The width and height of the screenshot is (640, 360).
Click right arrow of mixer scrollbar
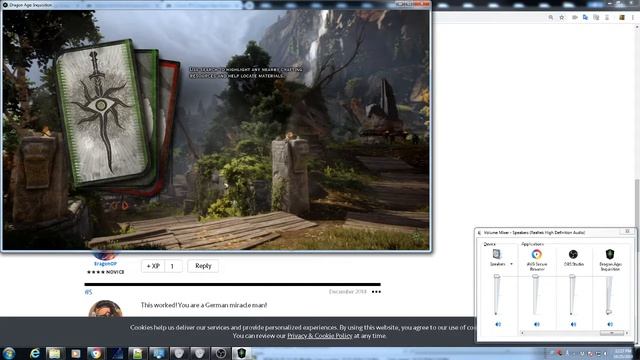tap(627, 333)
